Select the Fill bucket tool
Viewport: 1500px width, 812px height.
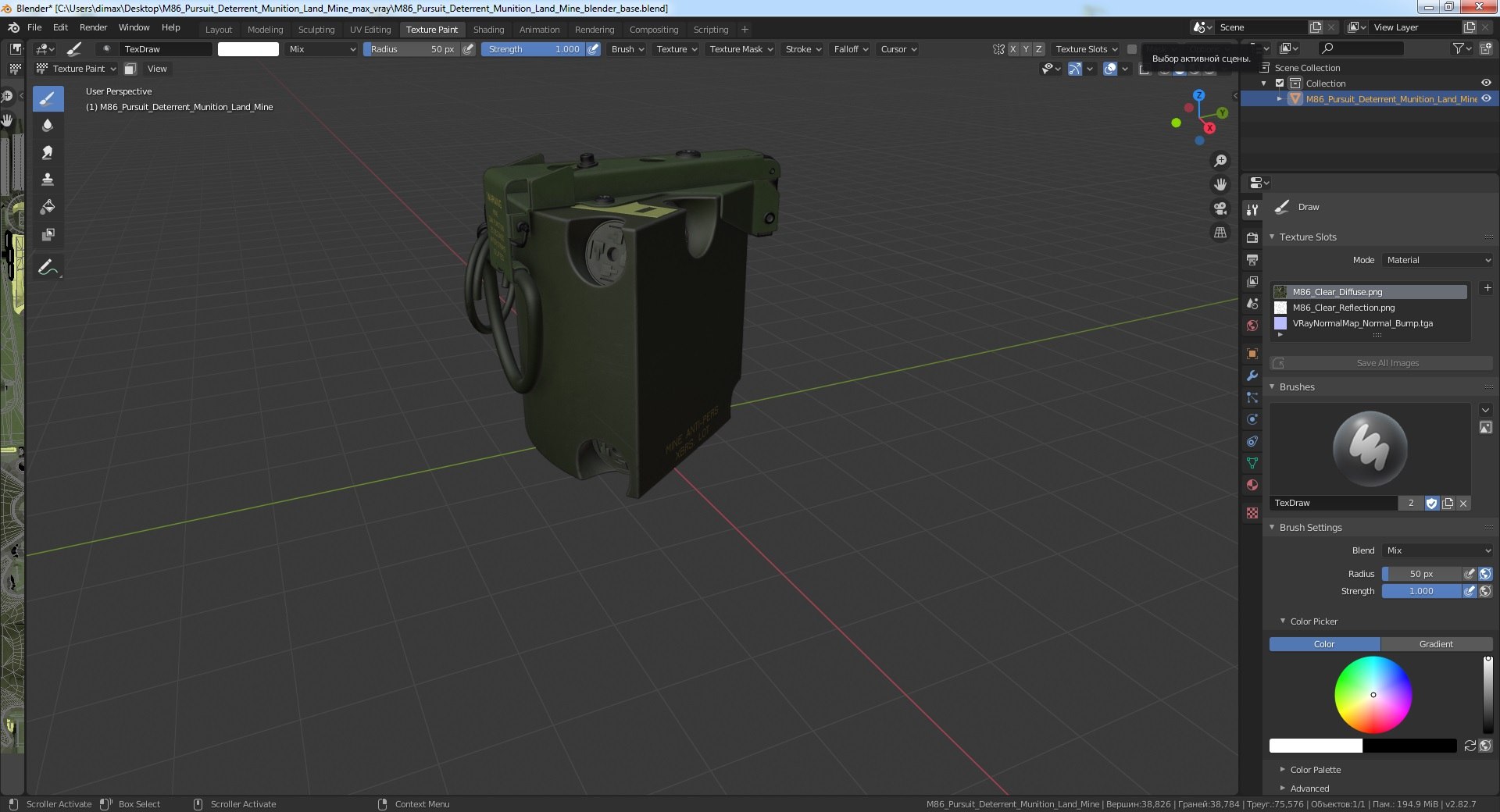[48, 207]
